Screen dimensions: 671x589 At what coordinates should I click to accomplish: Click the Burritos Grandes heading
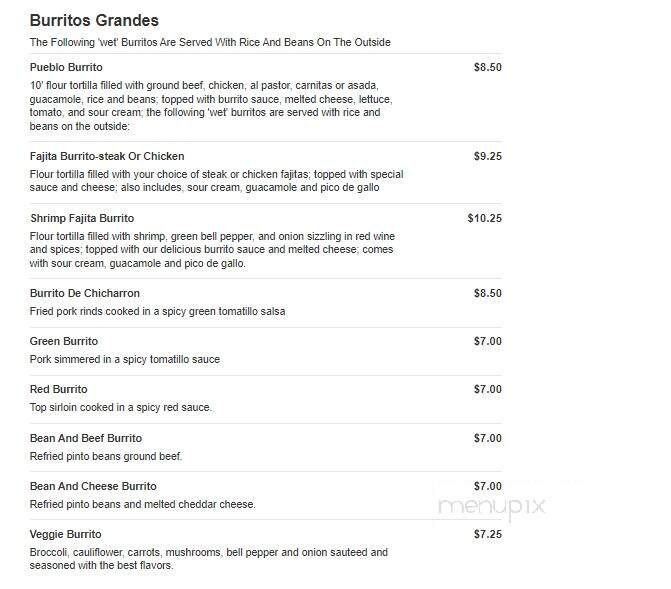click(x=94, y=21)
